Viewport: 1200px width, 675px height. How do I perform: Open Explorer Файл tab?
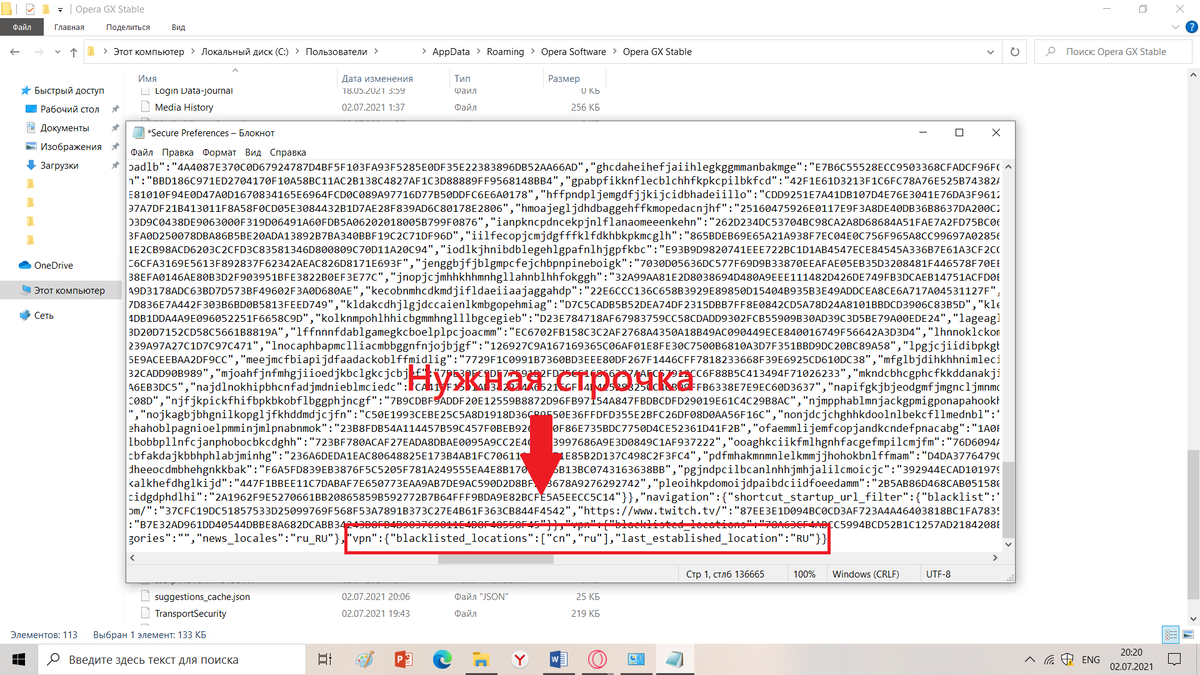click(x=23, y=28)
